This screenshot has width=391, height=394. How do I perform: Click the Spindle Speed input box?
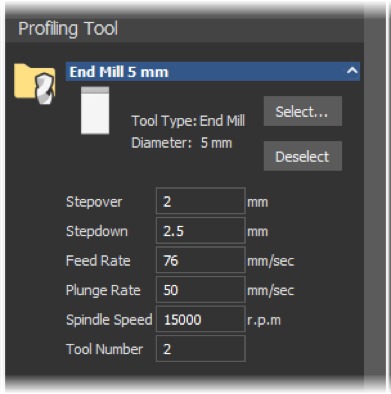201,319
